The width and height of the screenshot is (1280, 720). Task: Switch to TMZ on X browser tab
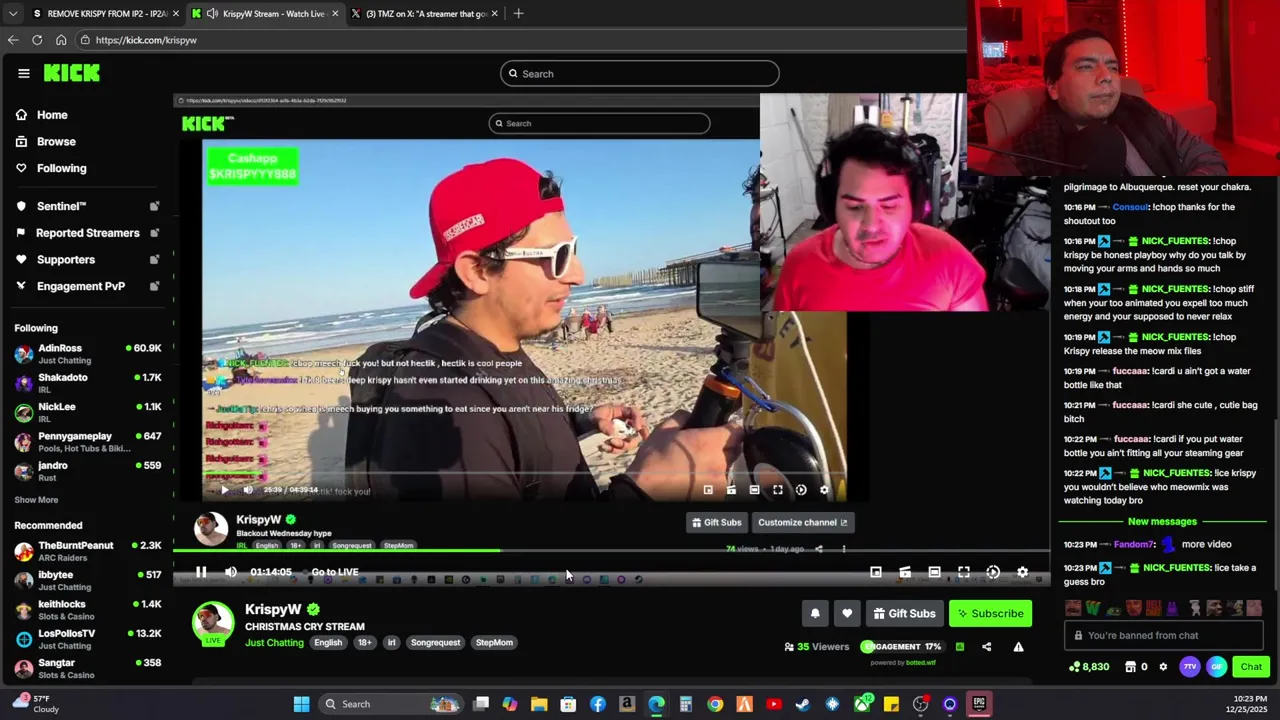coord(425,14)
